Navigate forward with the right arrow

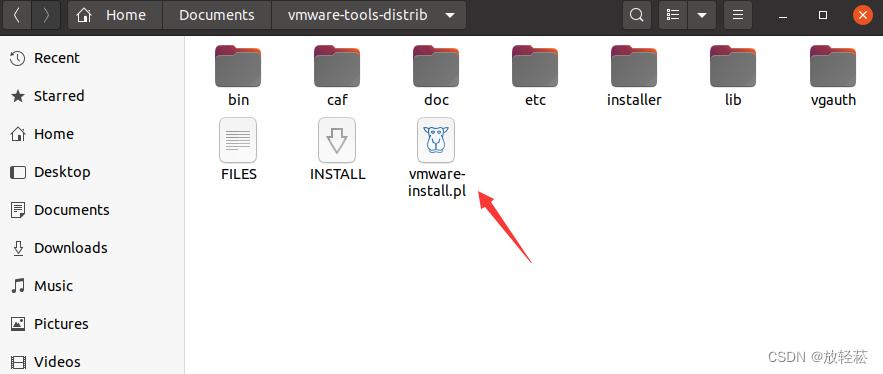(46, 15)
